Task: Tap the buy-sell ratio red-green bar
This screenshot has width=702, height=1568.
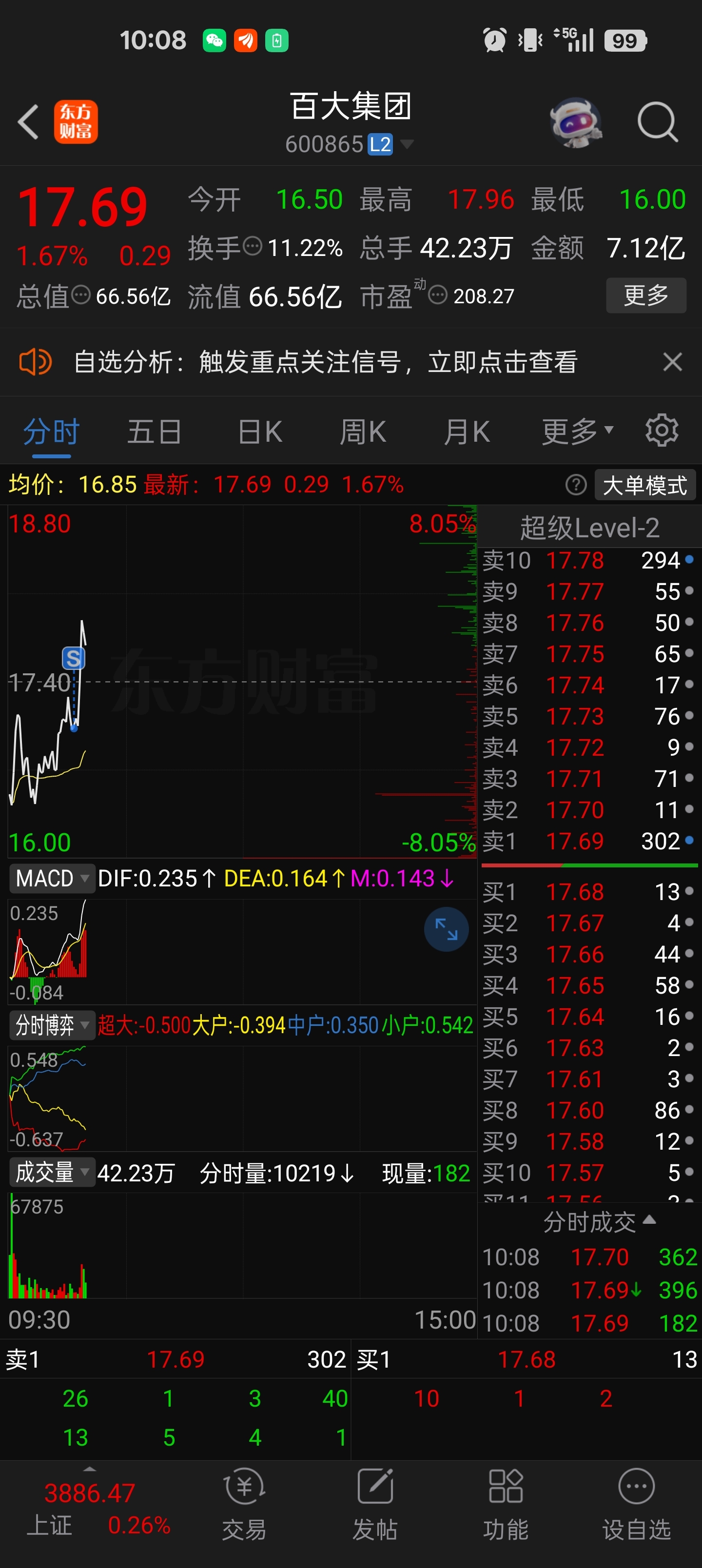Action: (589, 865)
